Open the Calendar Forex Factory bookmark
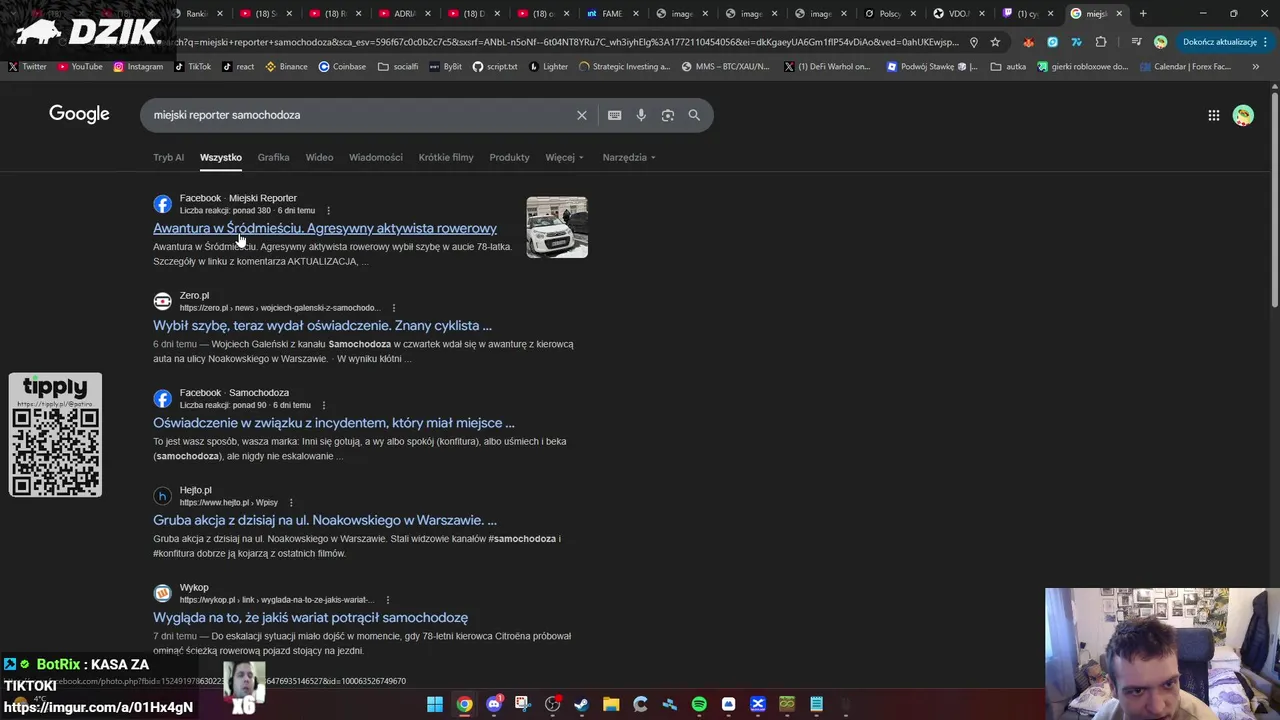1280x720 pixels. (x=1184, y=67)
